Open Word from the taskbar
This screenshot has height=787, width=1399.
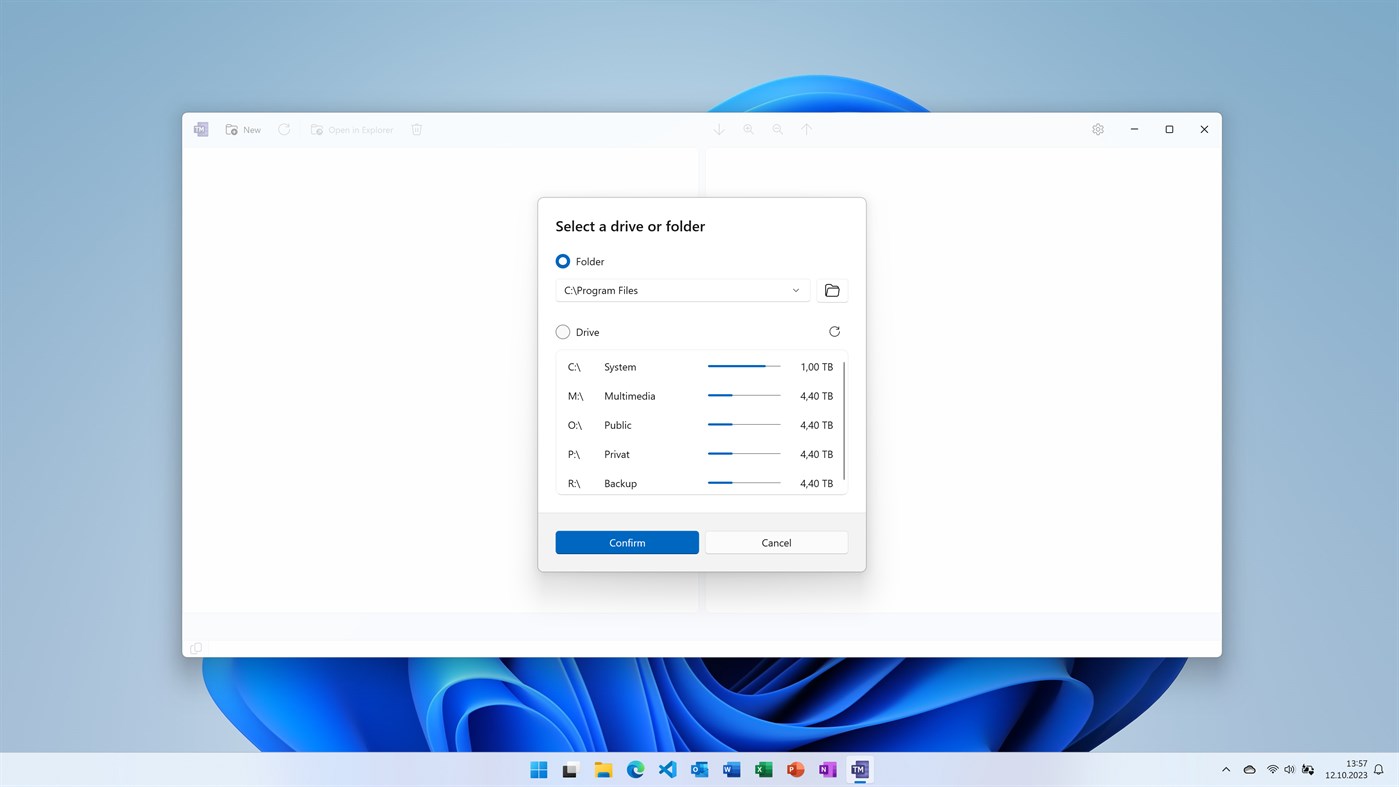pyautogui.click(x=731, y=770)
